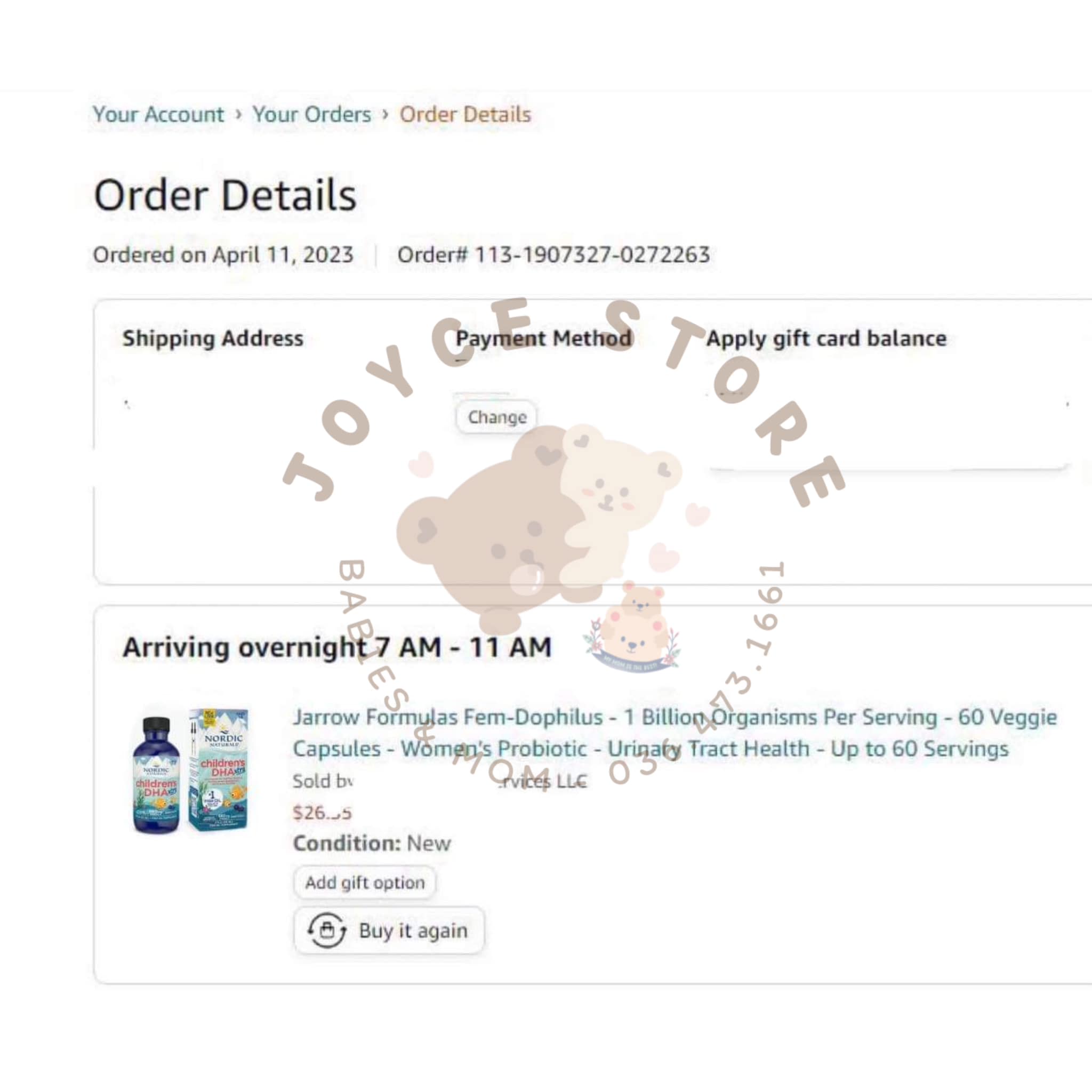Click the order number text
The height and width of the screenshot is (1092, 1092).
(553, 254)
